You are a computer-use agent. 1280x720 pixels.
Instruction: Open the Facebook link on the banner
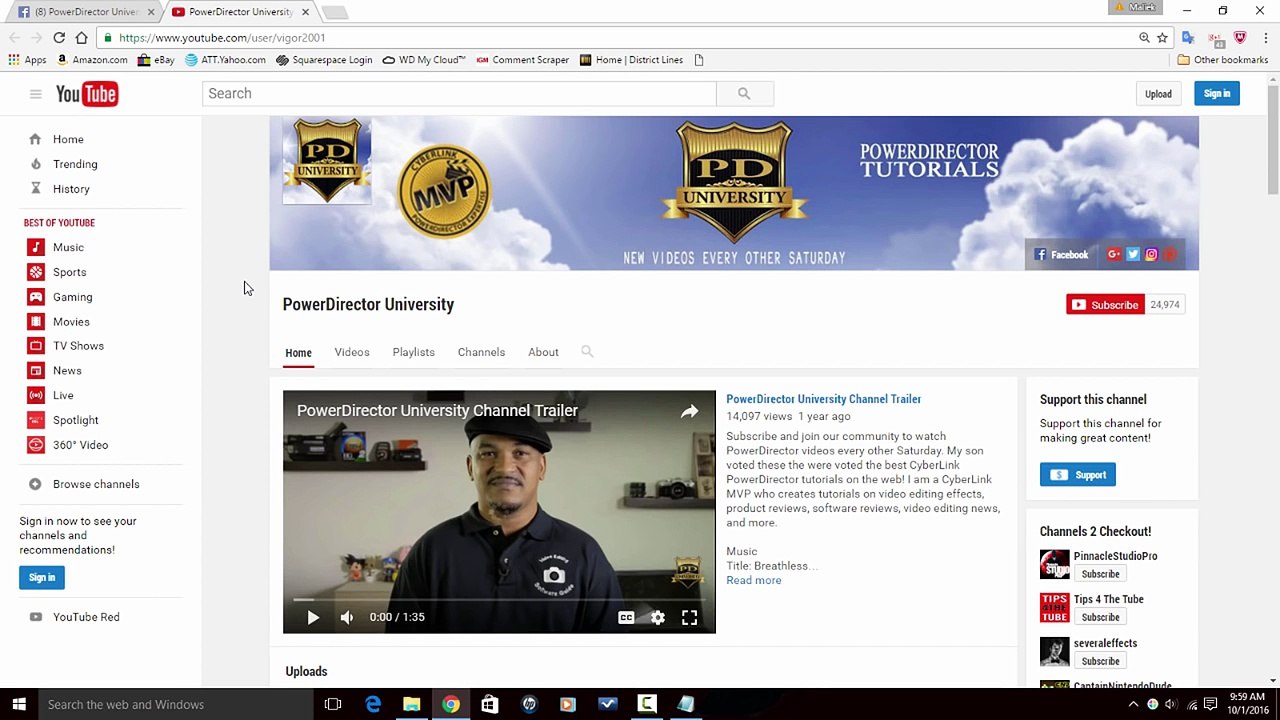1061,255
